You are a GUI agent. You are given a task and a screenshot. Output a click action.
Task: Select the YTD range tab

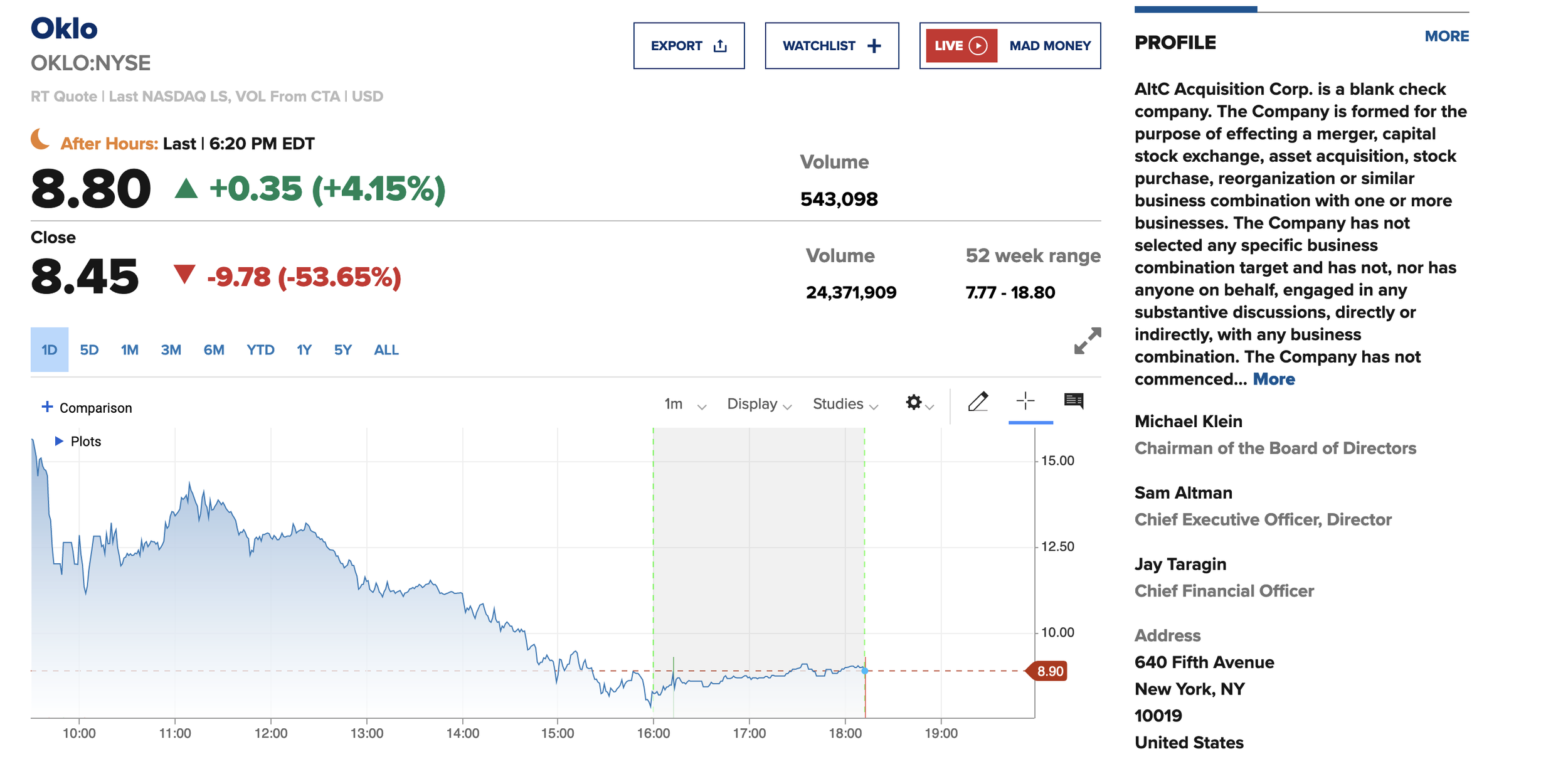pos(260,349)
